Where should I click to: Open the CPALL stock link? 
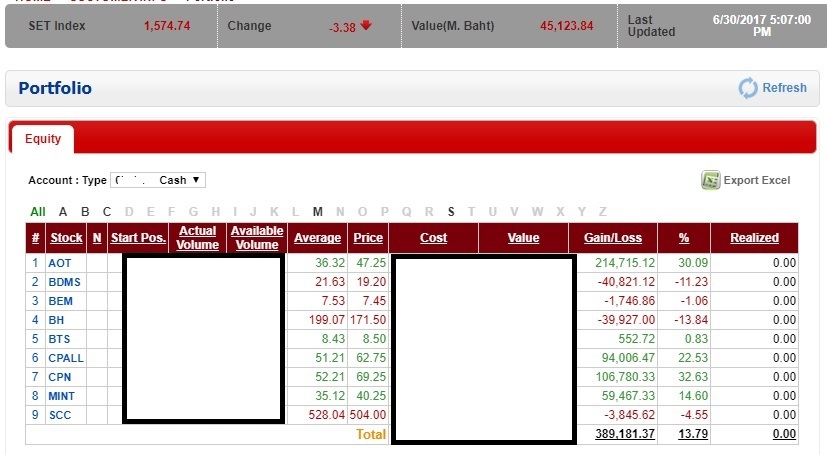66,358
